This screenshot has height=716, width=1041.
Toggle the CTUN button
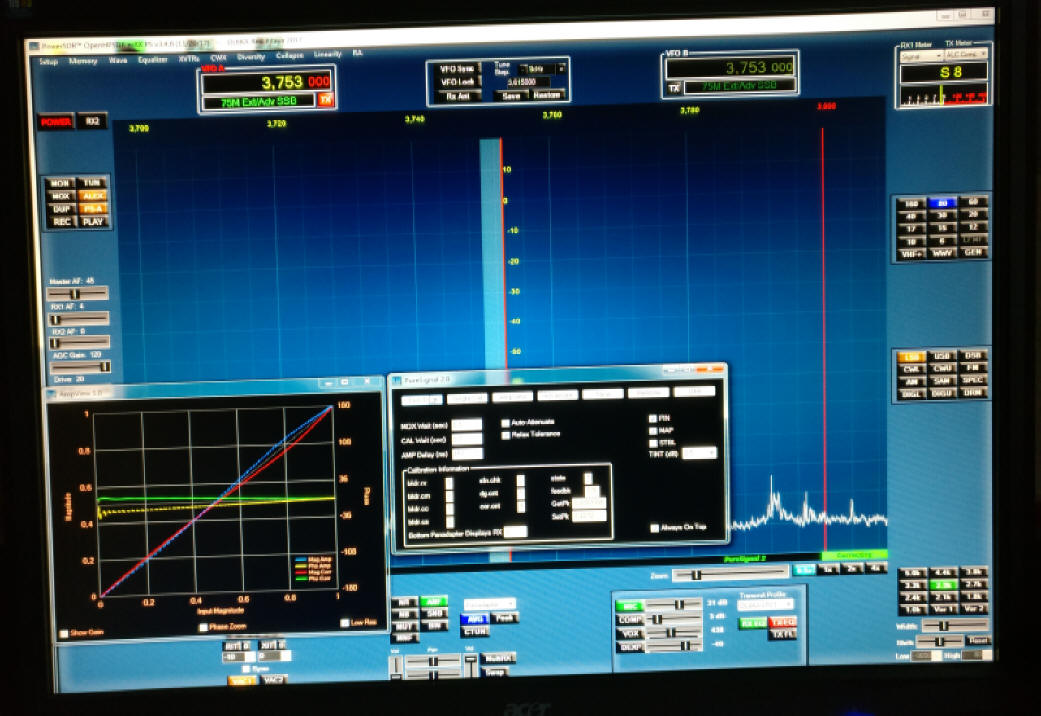tap(475, 632)
